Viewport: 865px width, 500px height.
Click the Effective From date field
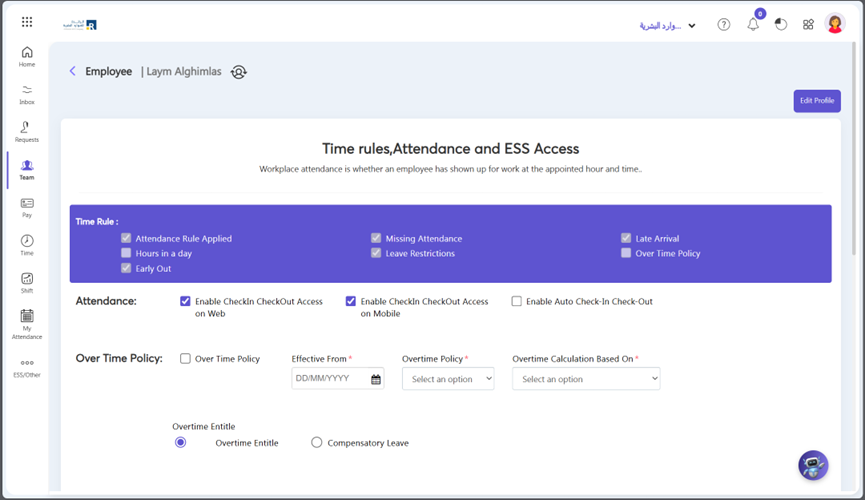coord(330,379)
